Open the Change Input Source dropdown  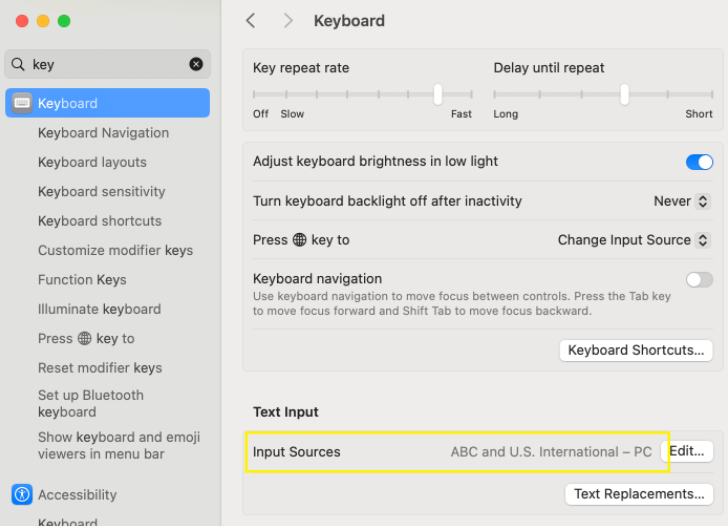click(634, 240)
